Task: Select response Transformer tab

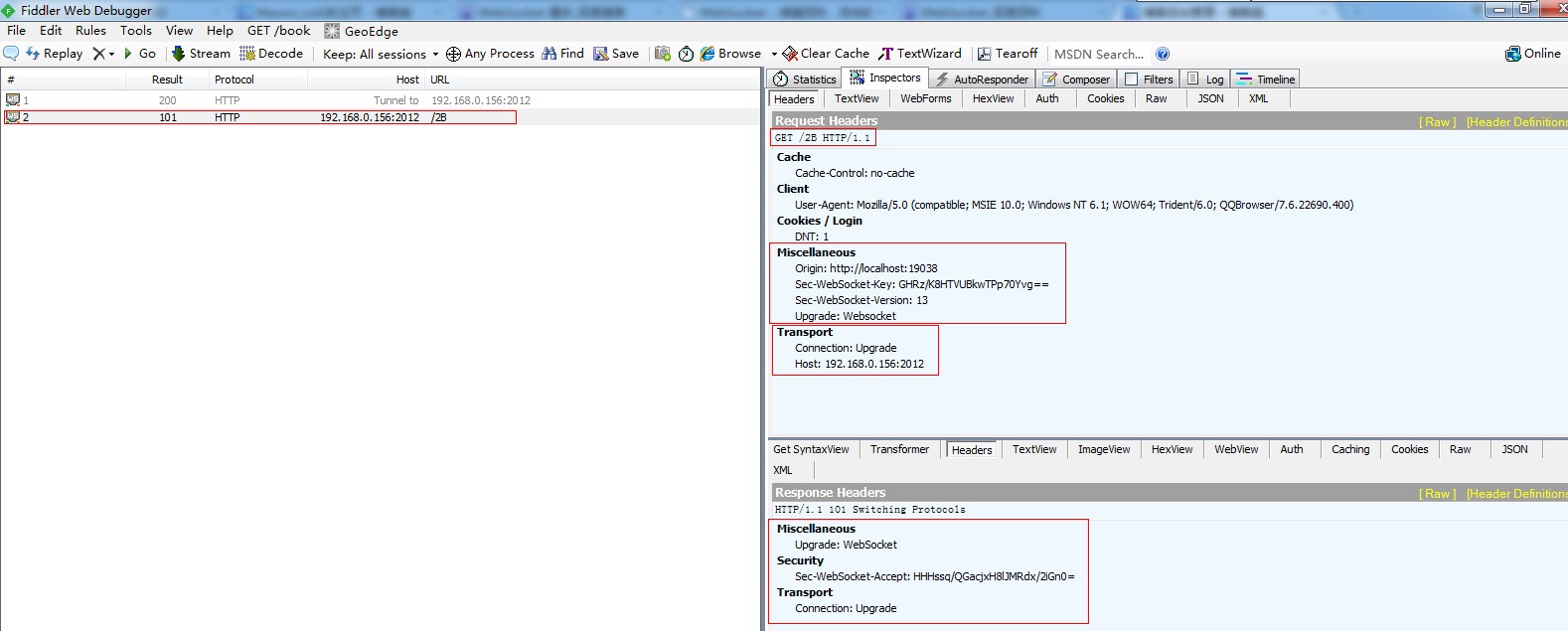Action: pyautogui.click(x=900, y=449)
